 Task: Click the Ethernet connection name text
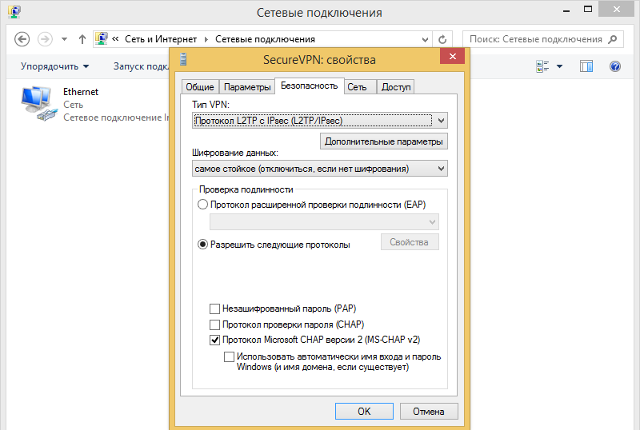[x=80, y=92]
